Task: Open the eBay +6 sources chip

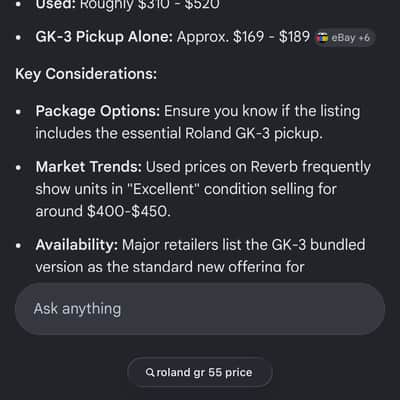Action: pyautogui.click(x=344, y=38)
